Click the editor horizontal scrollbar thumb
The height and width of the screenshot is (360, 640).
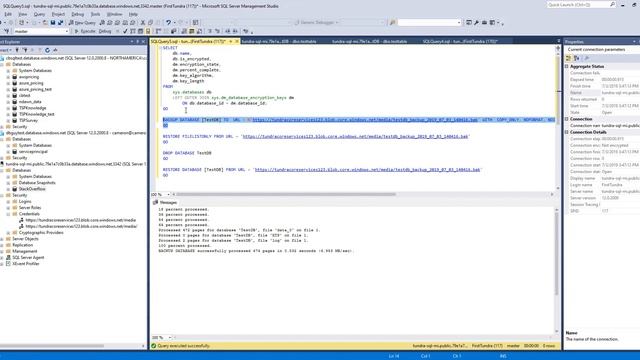[286, 194]
